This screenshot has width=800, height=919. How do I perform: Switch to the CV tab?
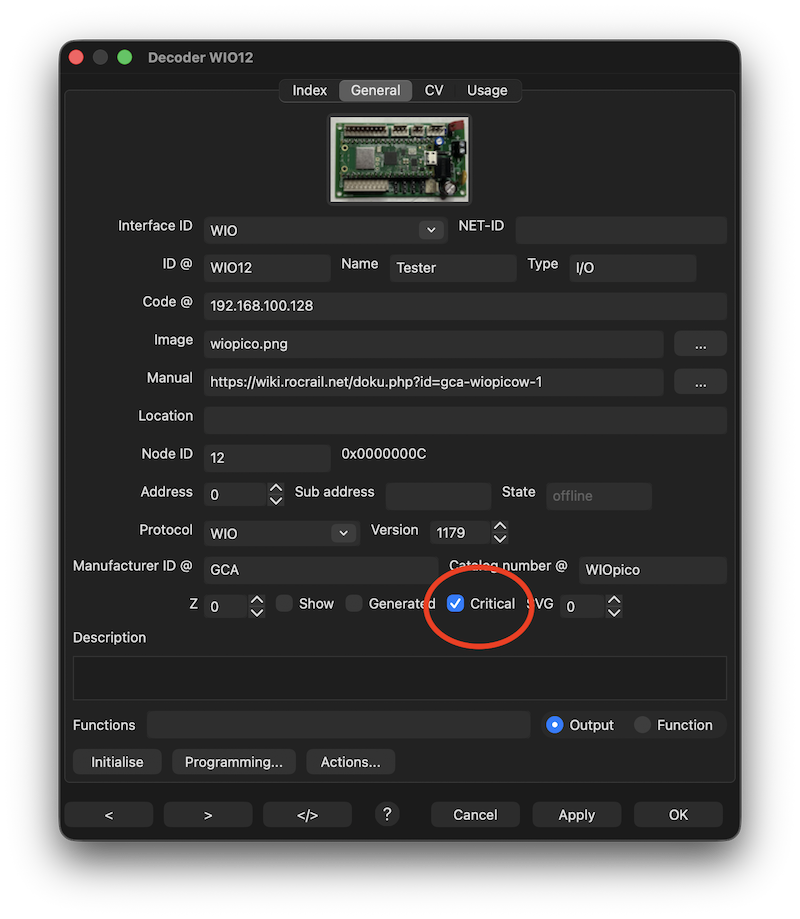coord(434,90)
